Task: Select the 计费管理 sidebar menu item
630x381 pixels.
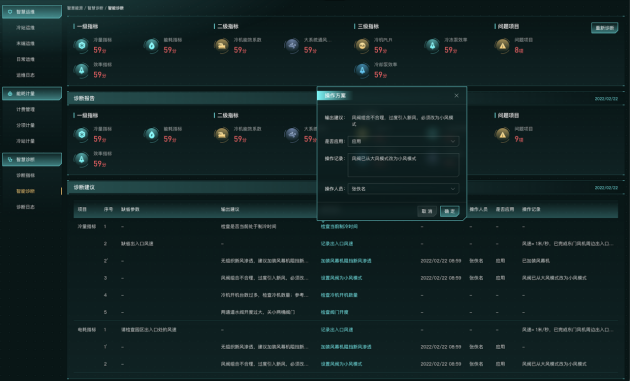Action: pos(26,109)
